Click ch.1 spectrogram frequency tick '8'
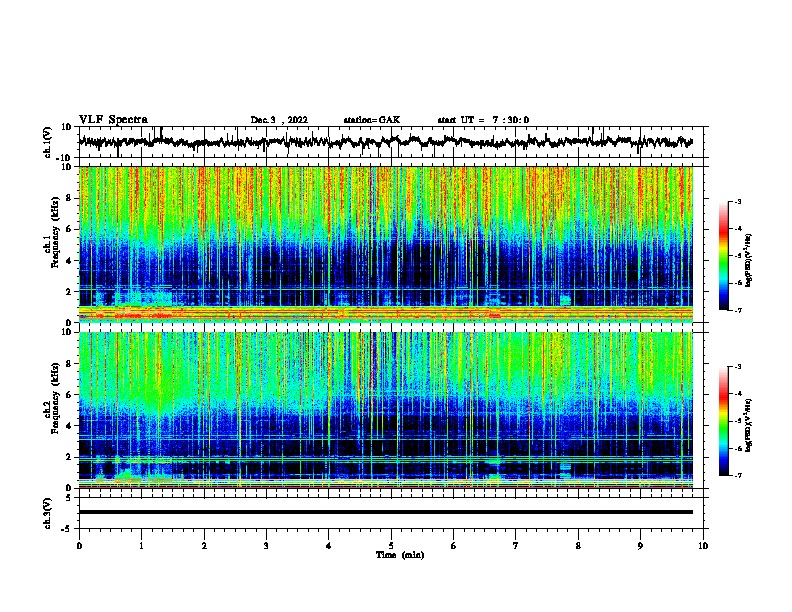Image resolution: width=792 pixels, height=612 pixels. pos(69,198)
